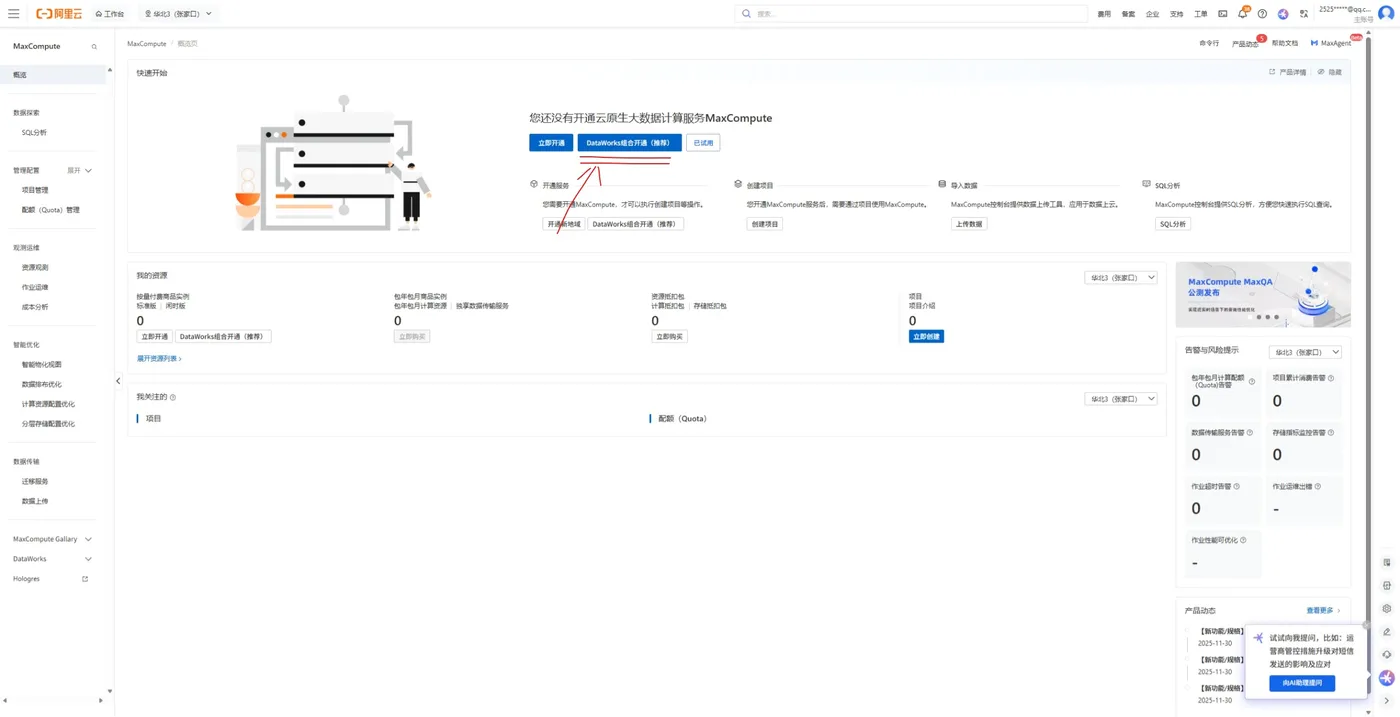Open 查看更多 link in 产品动态
This screenshot has height=717, width=1400.
[1322, 610]
